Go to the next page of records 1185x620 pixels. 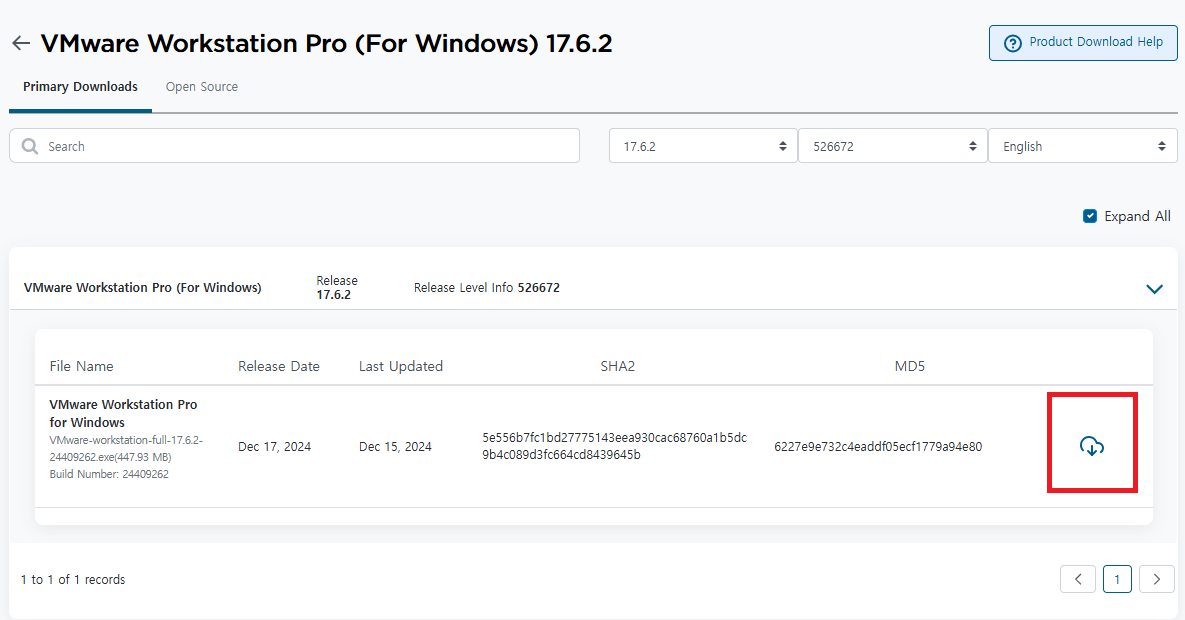(x=1156, y=580)
